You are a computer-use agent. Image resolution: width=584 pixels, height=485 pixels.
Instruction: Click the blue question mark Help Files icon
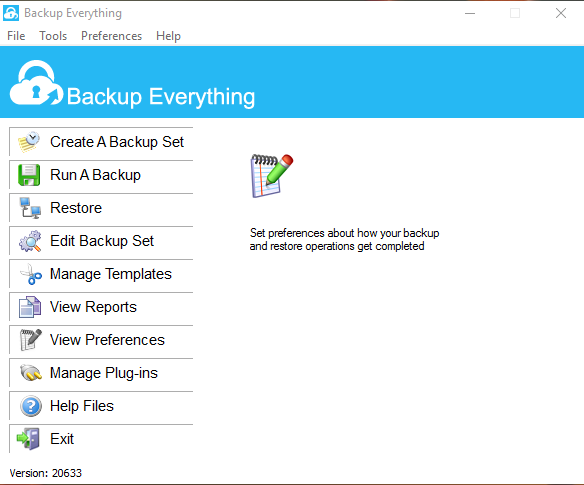(31, 406)
